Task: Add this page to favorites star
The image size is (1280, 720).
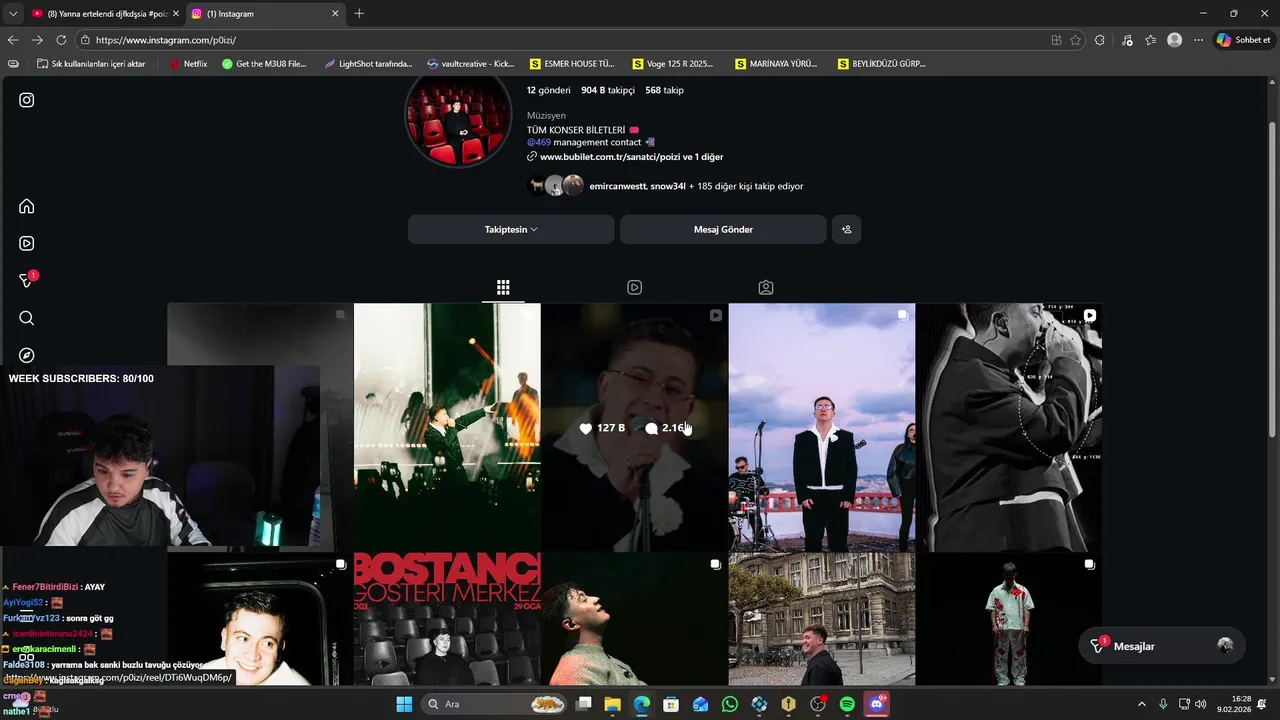Action: (x=1075, y=40)
